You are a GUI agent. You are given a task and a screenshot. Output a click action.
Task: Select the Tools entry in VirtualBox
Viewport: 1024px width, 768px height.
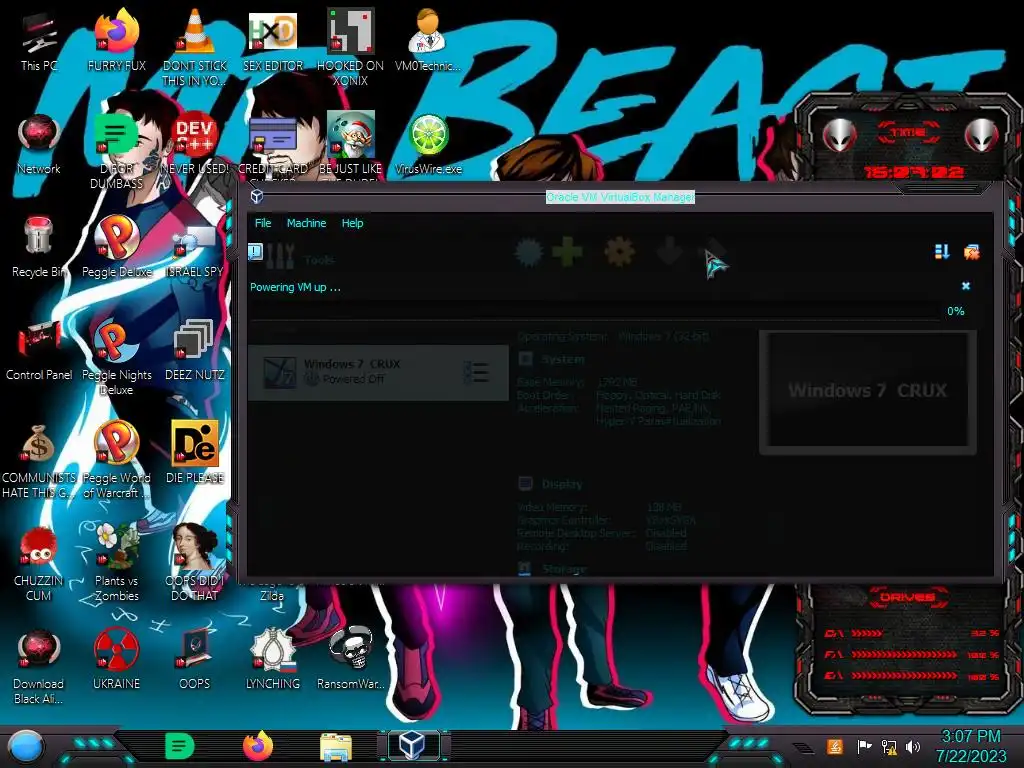click(x=302, y=258)
